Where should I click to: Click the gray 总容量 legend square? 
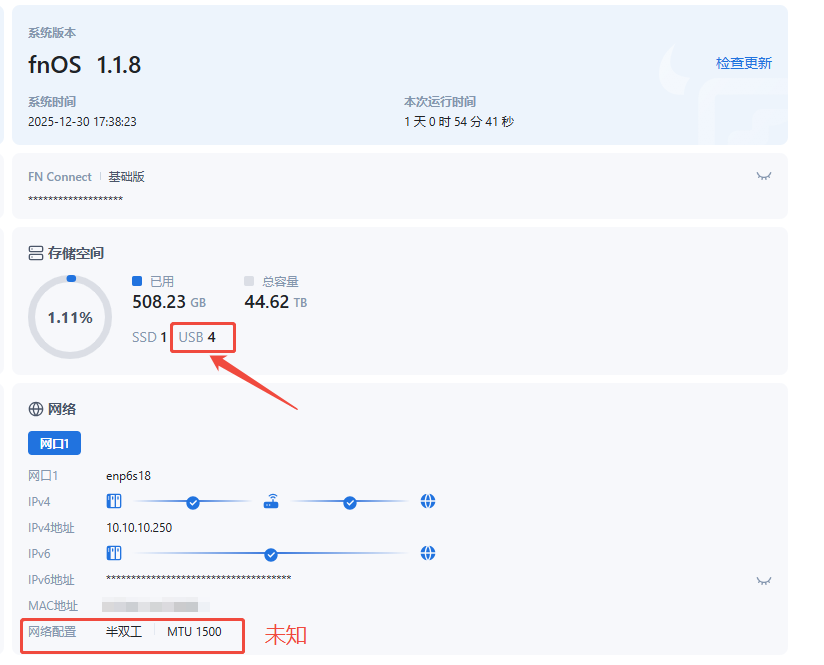tap(249, 281)
